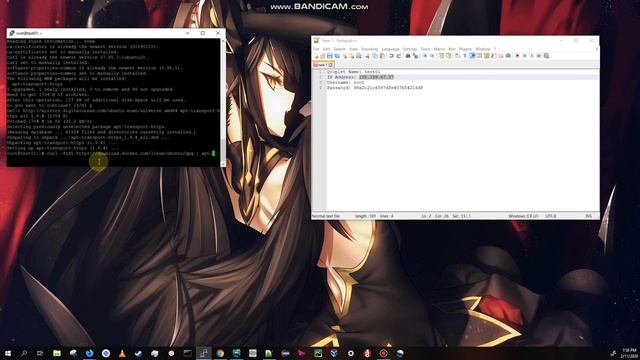Print the document via toolbar printer icon
The image size is (640, 360).
point(359,56)
